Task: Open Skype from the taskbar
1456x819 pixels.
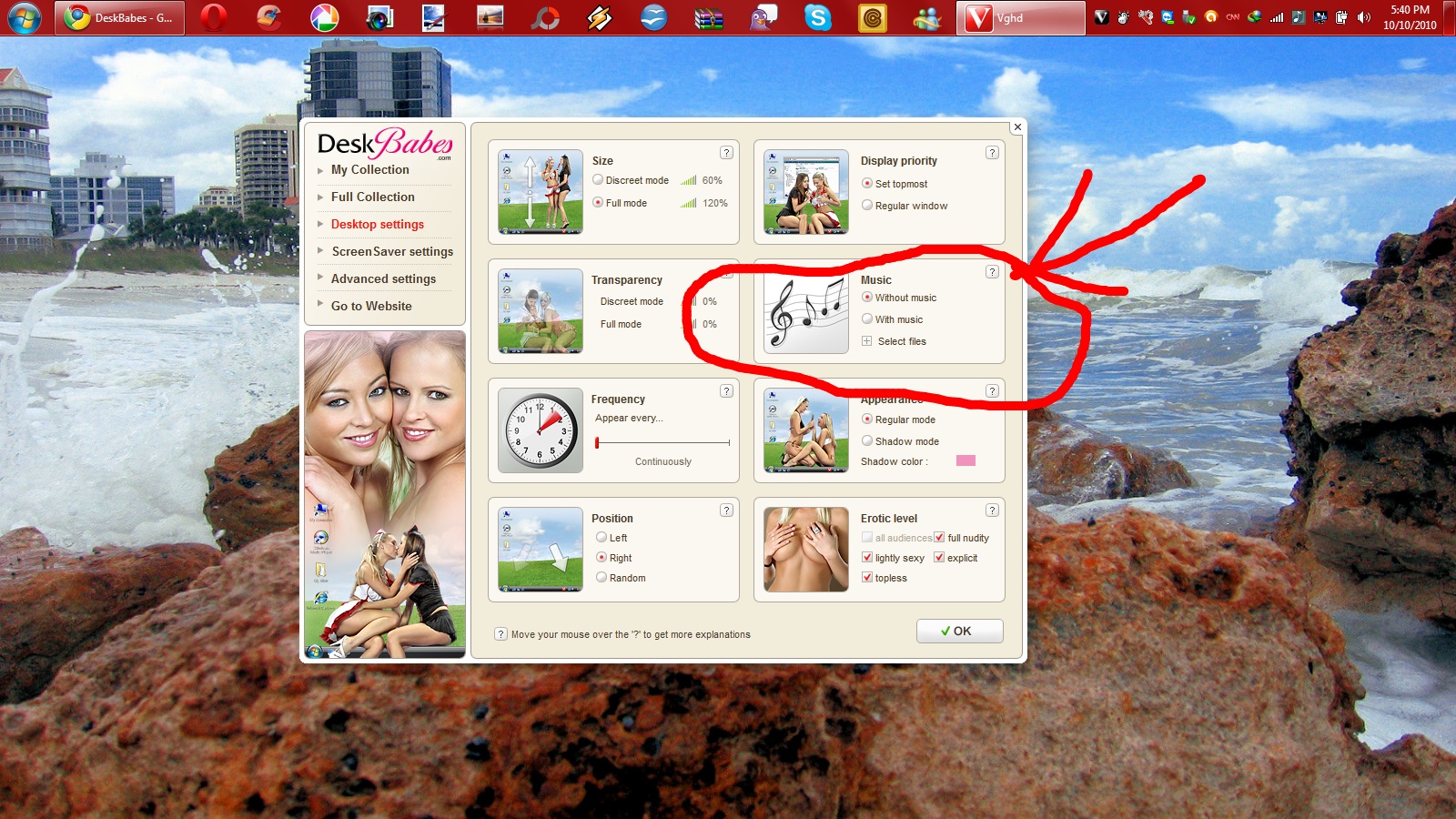Action: tap(818, 17)
